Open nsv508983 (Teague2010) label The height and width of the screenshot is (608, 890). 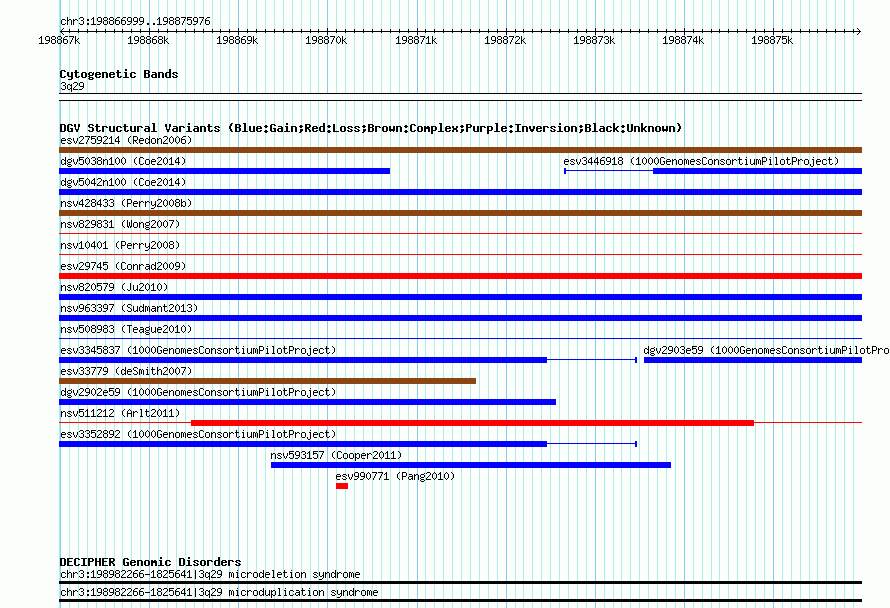(x=126, y=329)
